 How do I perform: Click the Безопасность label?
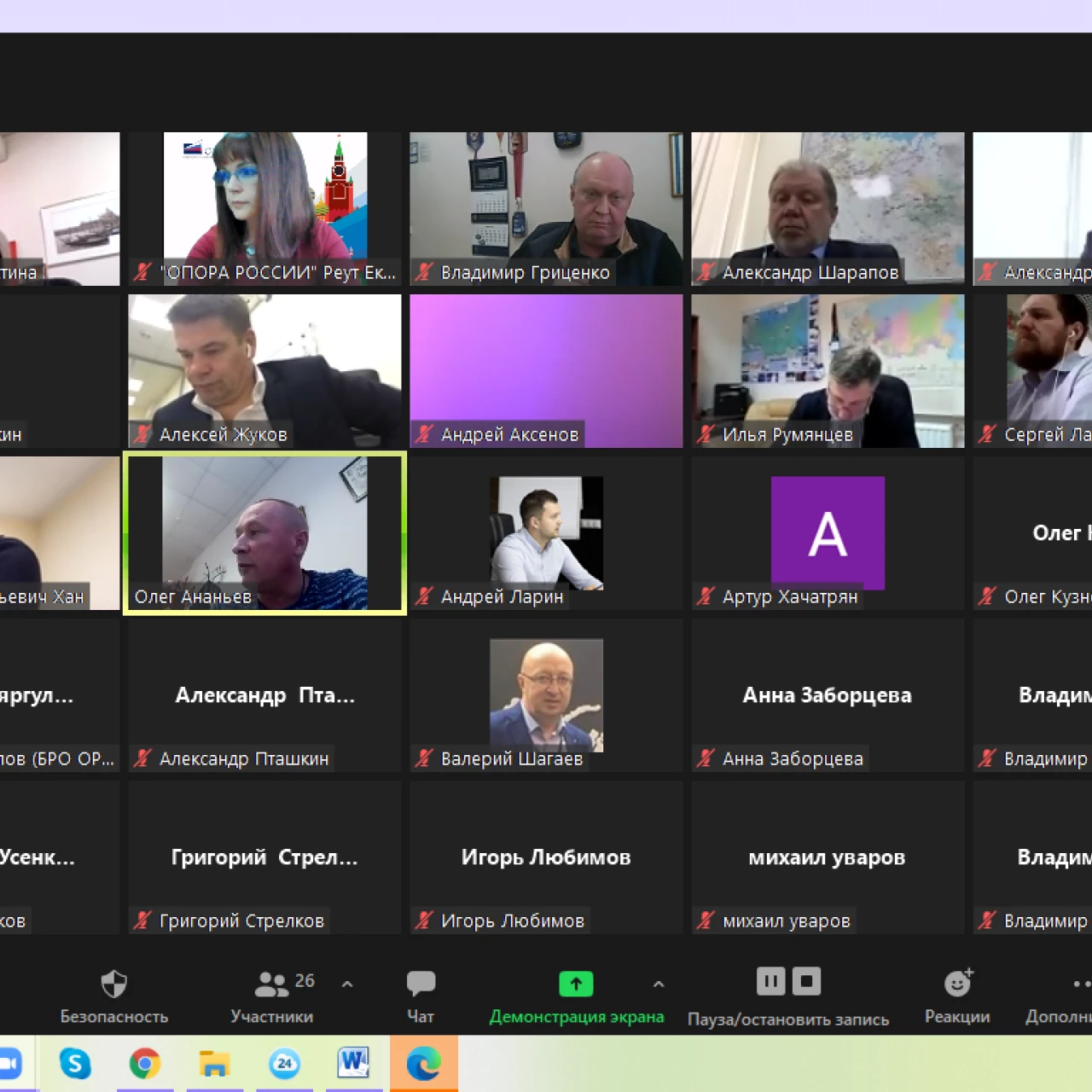point(114,1017)
